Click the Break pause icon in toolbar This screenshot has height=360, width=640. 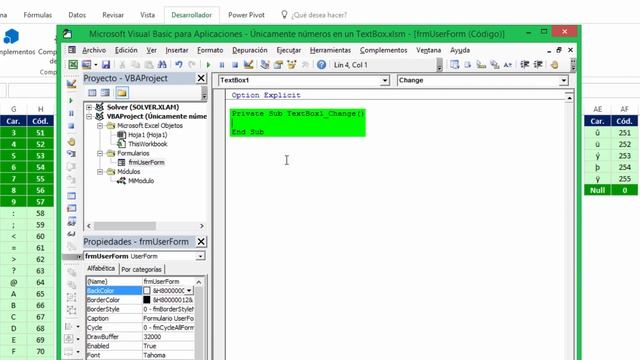click(x=222, y=65)
